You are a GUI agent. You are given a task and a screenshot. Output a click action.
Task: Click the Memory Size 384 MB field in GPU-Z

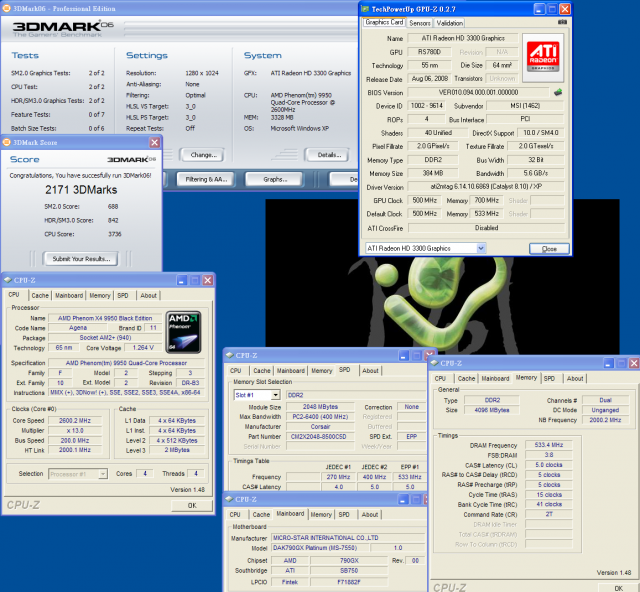[433, 174]
